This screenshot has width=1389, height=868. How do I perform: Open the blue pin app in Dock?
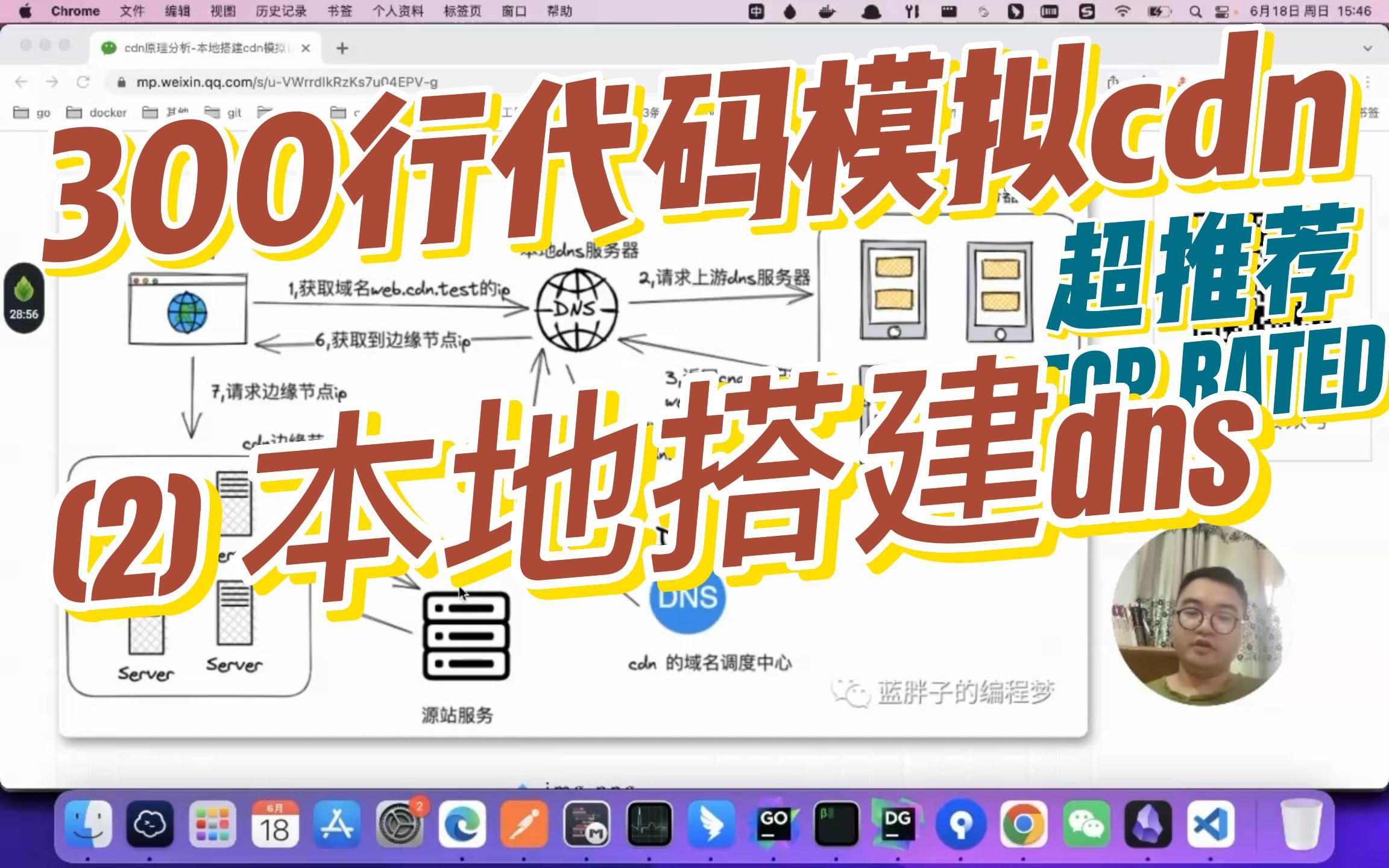(x=961, y=824)
